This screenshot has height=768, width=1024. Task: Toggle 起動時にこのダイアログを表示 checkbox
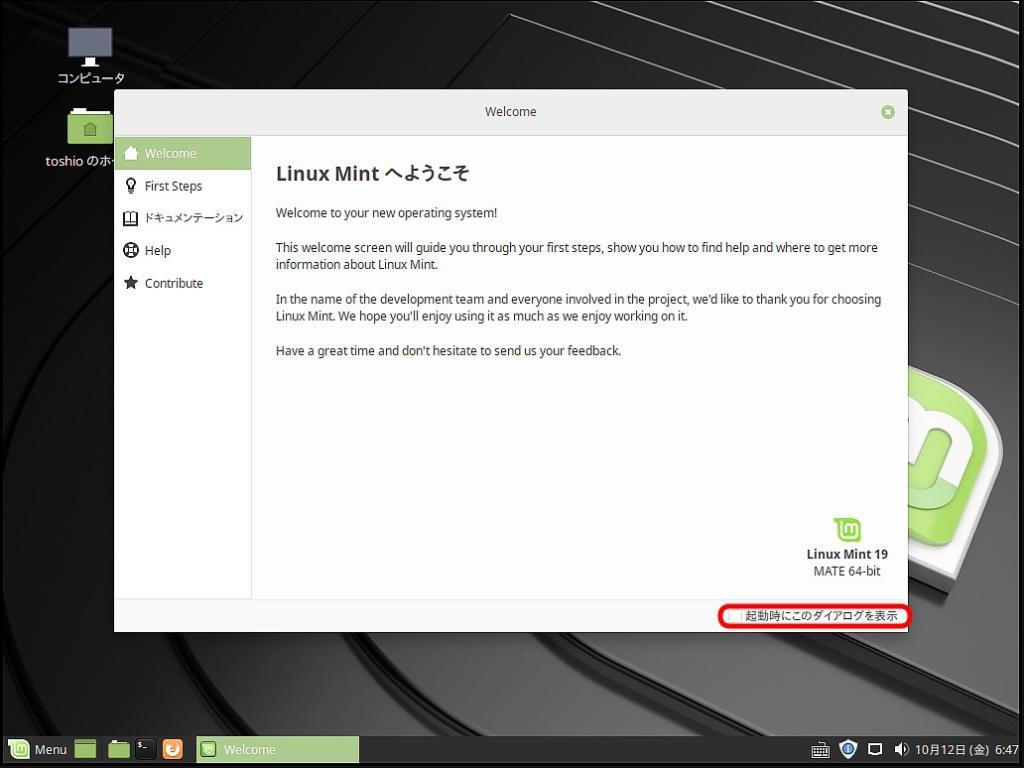733,616
